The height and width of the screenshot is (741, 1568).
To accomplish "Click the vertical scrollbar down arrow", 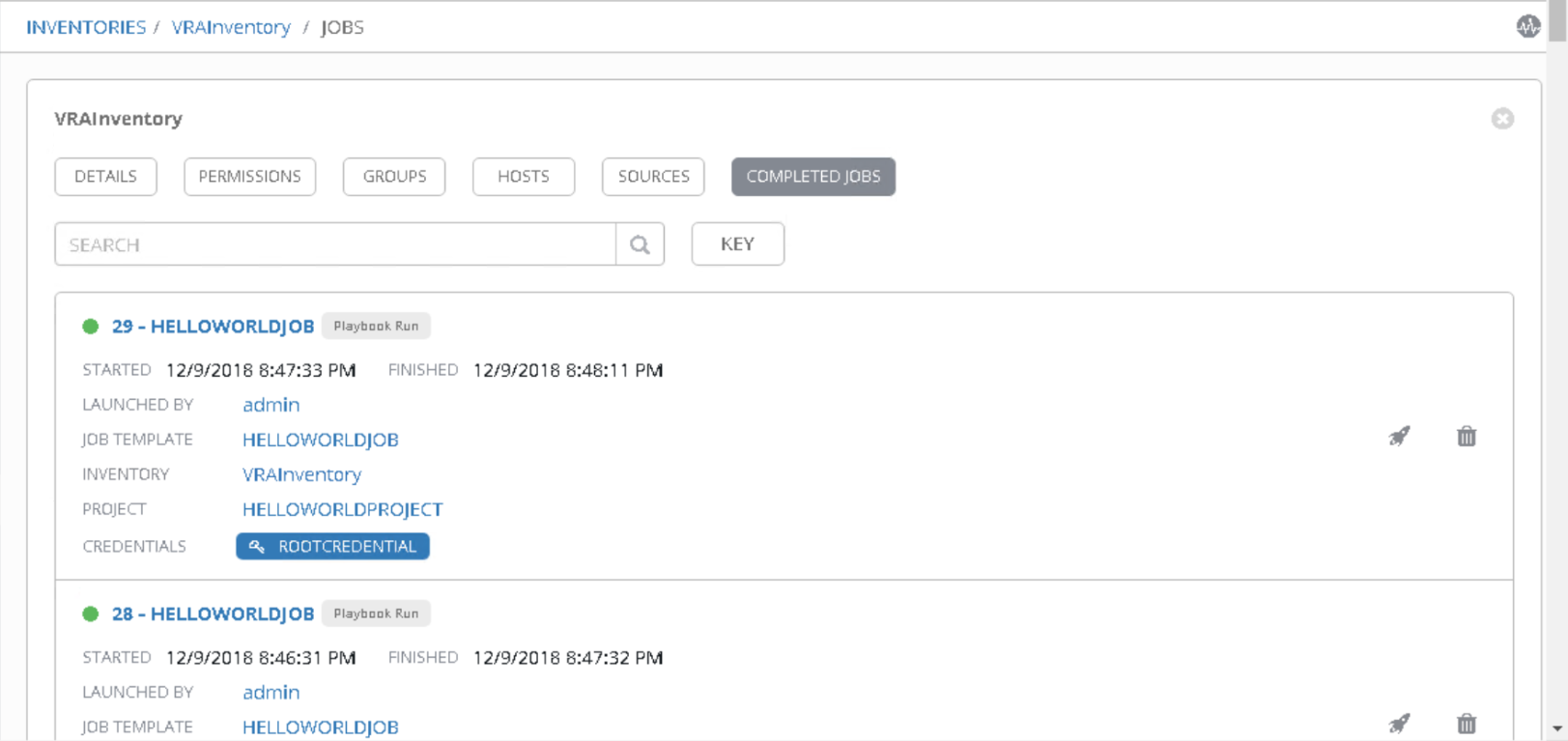I will tap(1557, 729).
